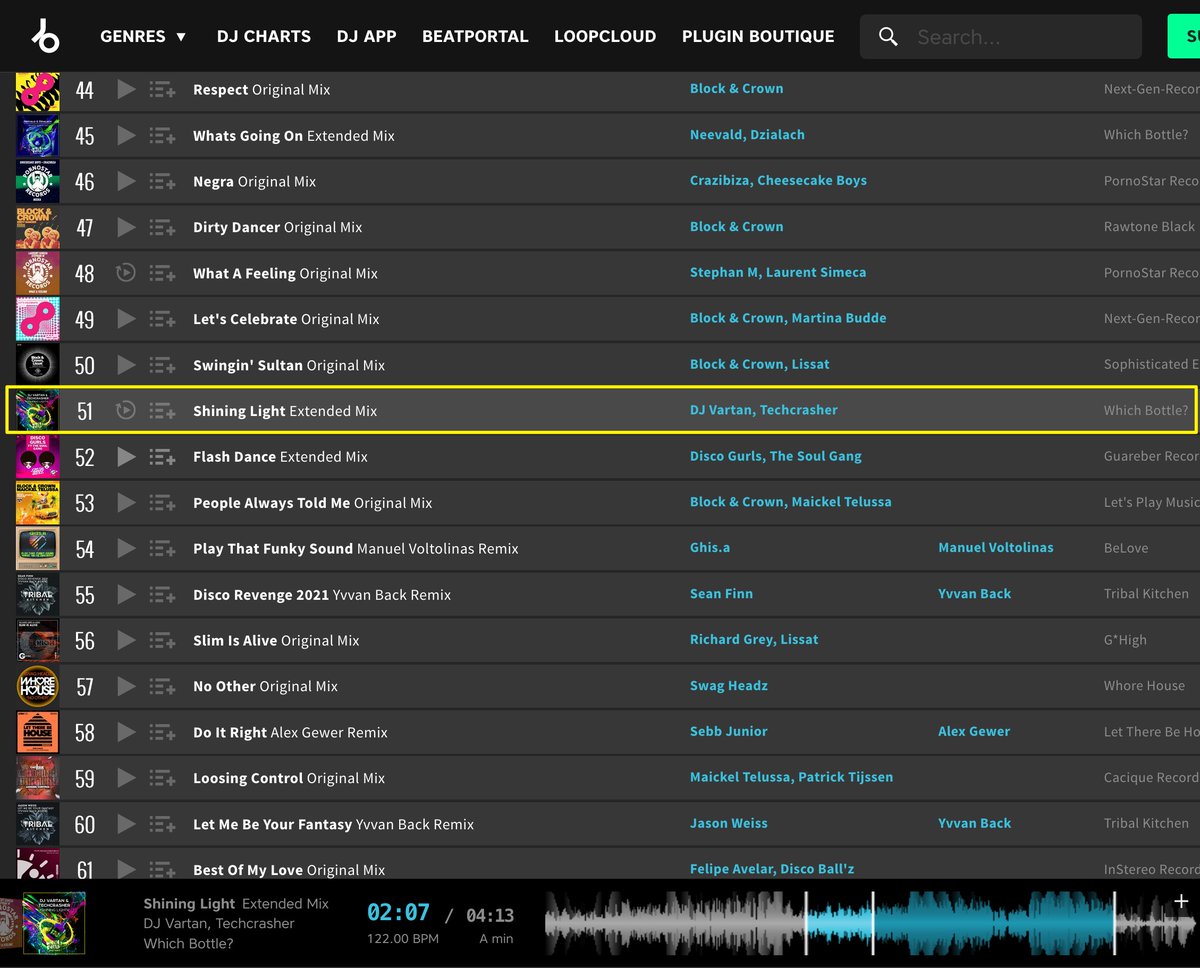Play track 44 Respect

(126, 89)
